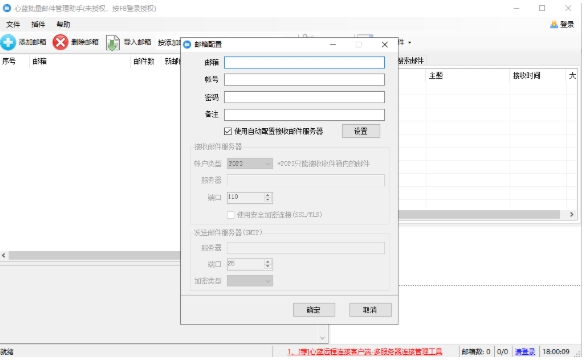Open the 插件 menu

point(38,25)
